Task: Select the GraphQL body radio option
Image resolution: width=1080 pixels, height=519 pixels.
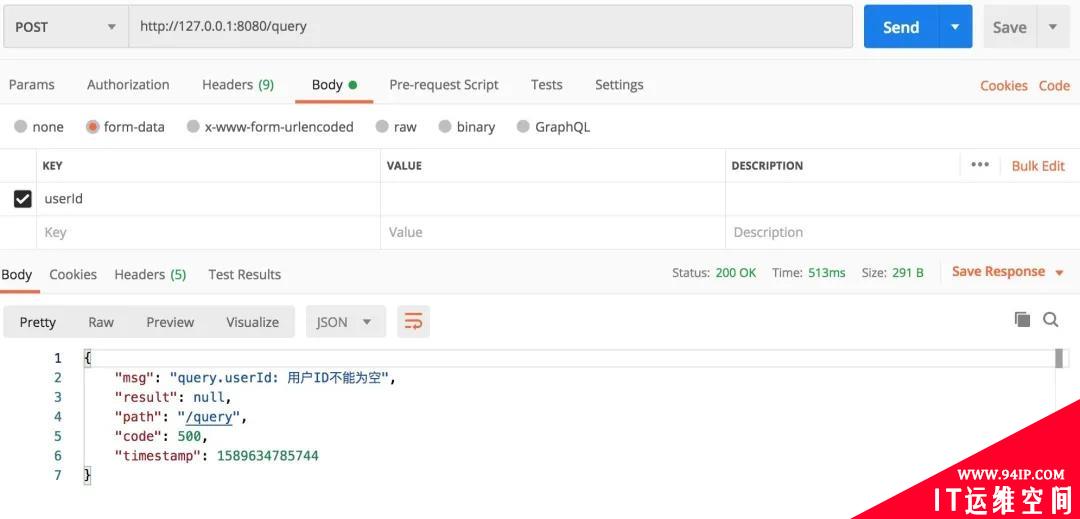Action: pos(523,127)
